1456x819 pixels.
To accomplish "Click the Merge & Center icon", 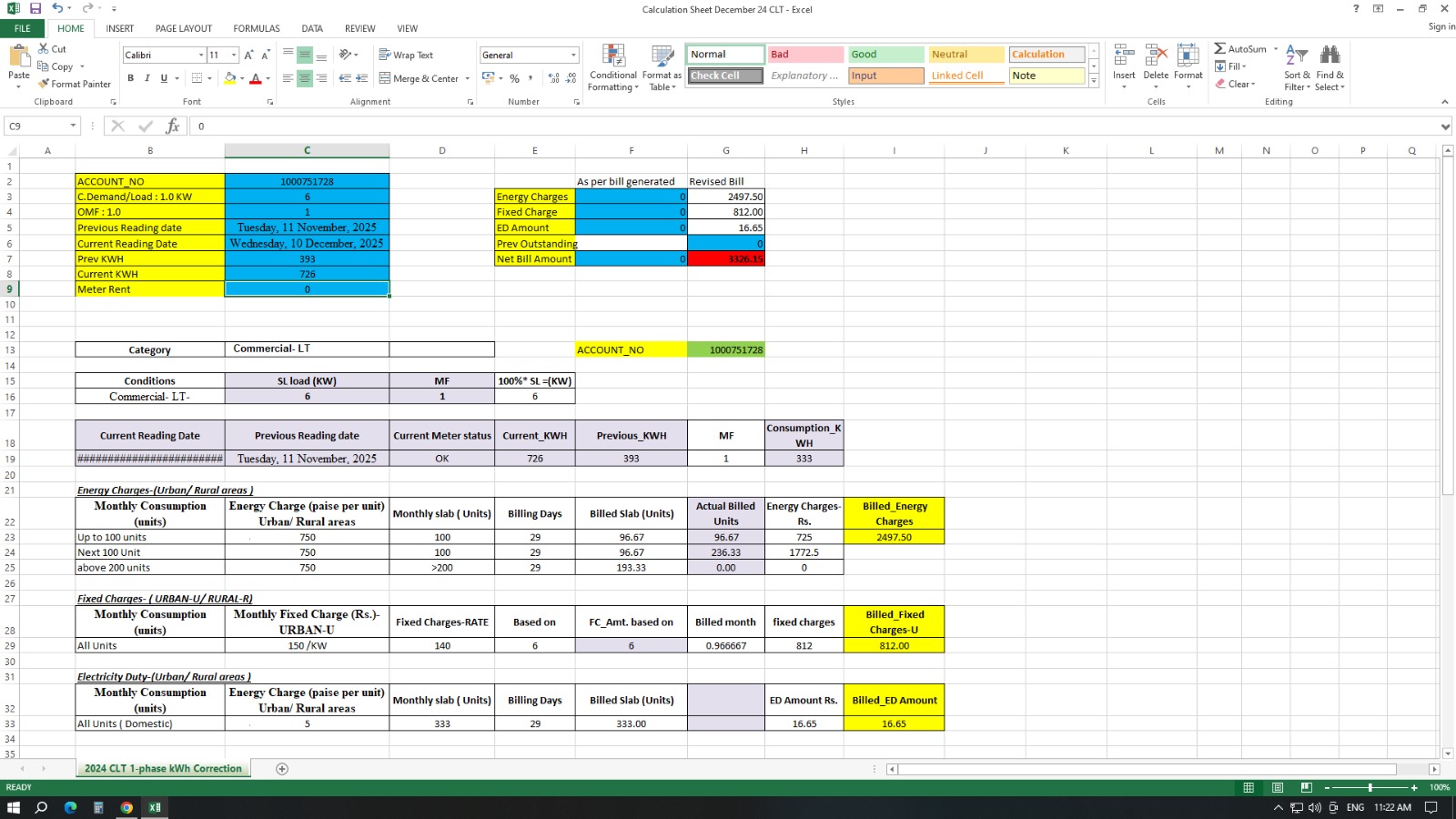I will [x=385, y=78].
